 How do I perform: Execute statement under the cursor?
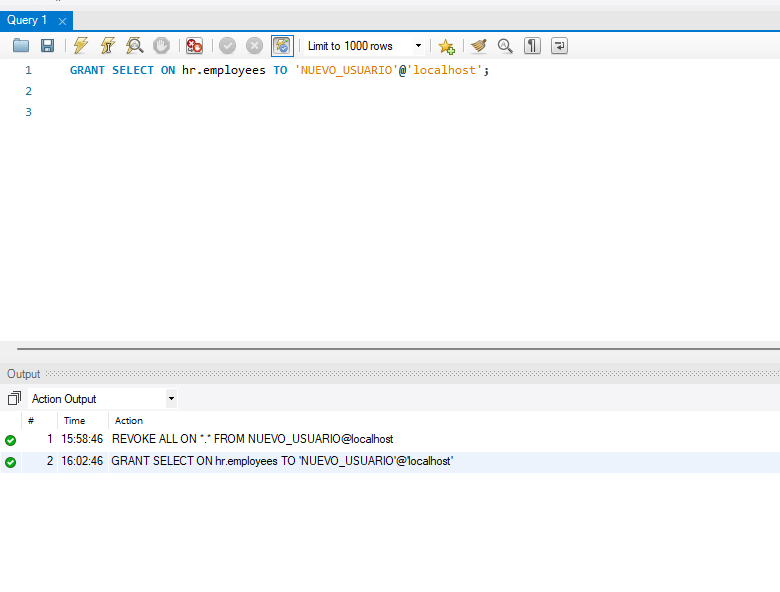pos(108,46)
